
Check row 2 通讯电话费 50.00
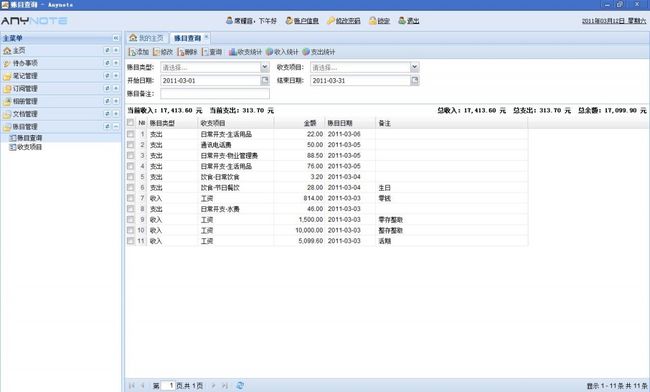(131, 145)
